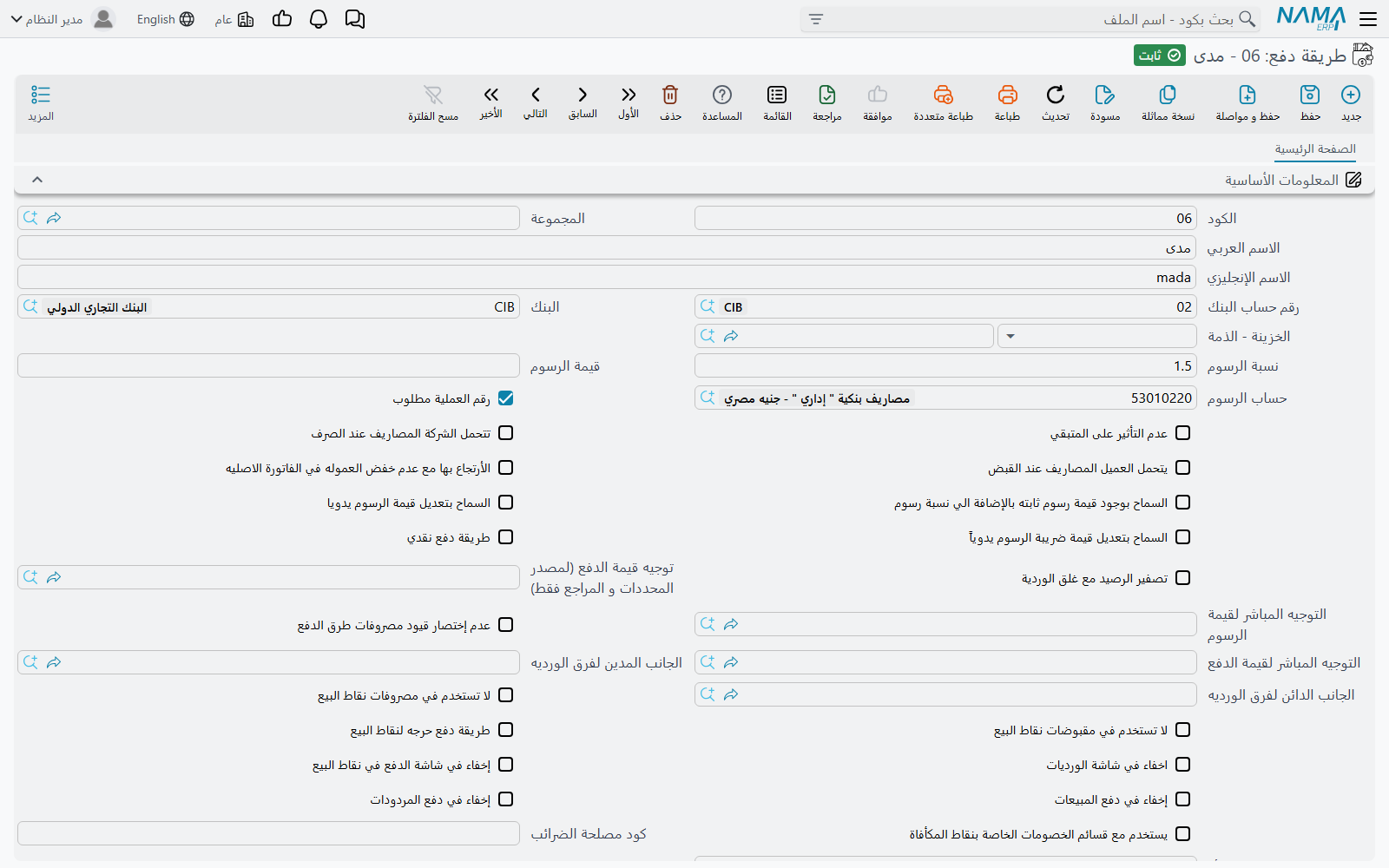Screen dimensions: 1389x868
Task: Open the notifications bell icon
Action: point(319,19)
